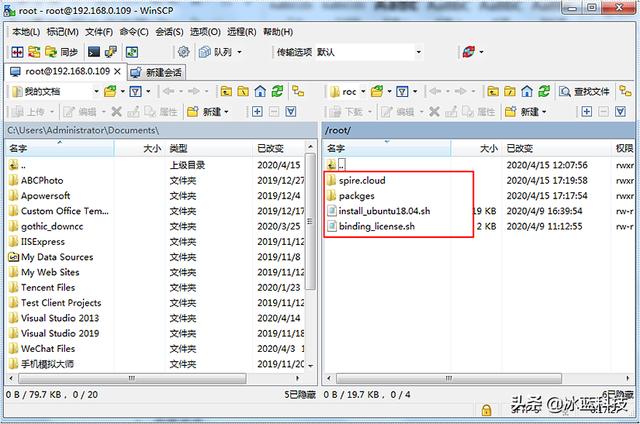Select the spire.cloud remote folder
The height and width of the screenshot is (424, 640).
click(x=362, y=180)
